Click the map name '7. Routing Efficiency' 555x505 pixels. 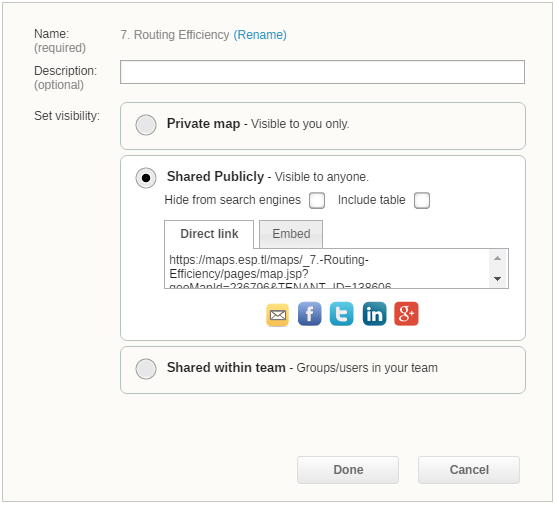click(x=174, y=35)
